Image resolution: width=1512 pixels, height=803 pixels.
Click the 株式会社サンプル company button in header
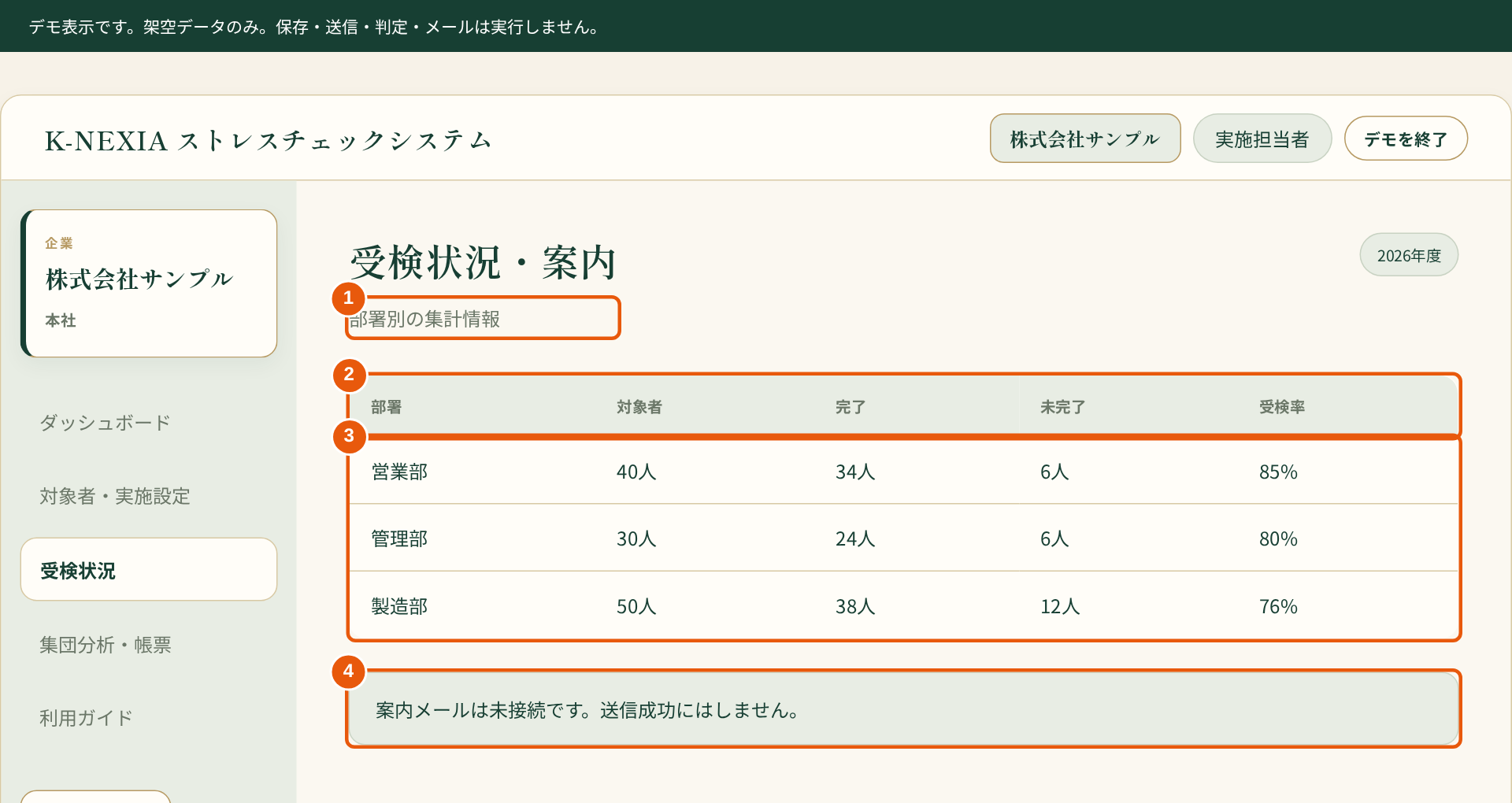coord(1084,139)
